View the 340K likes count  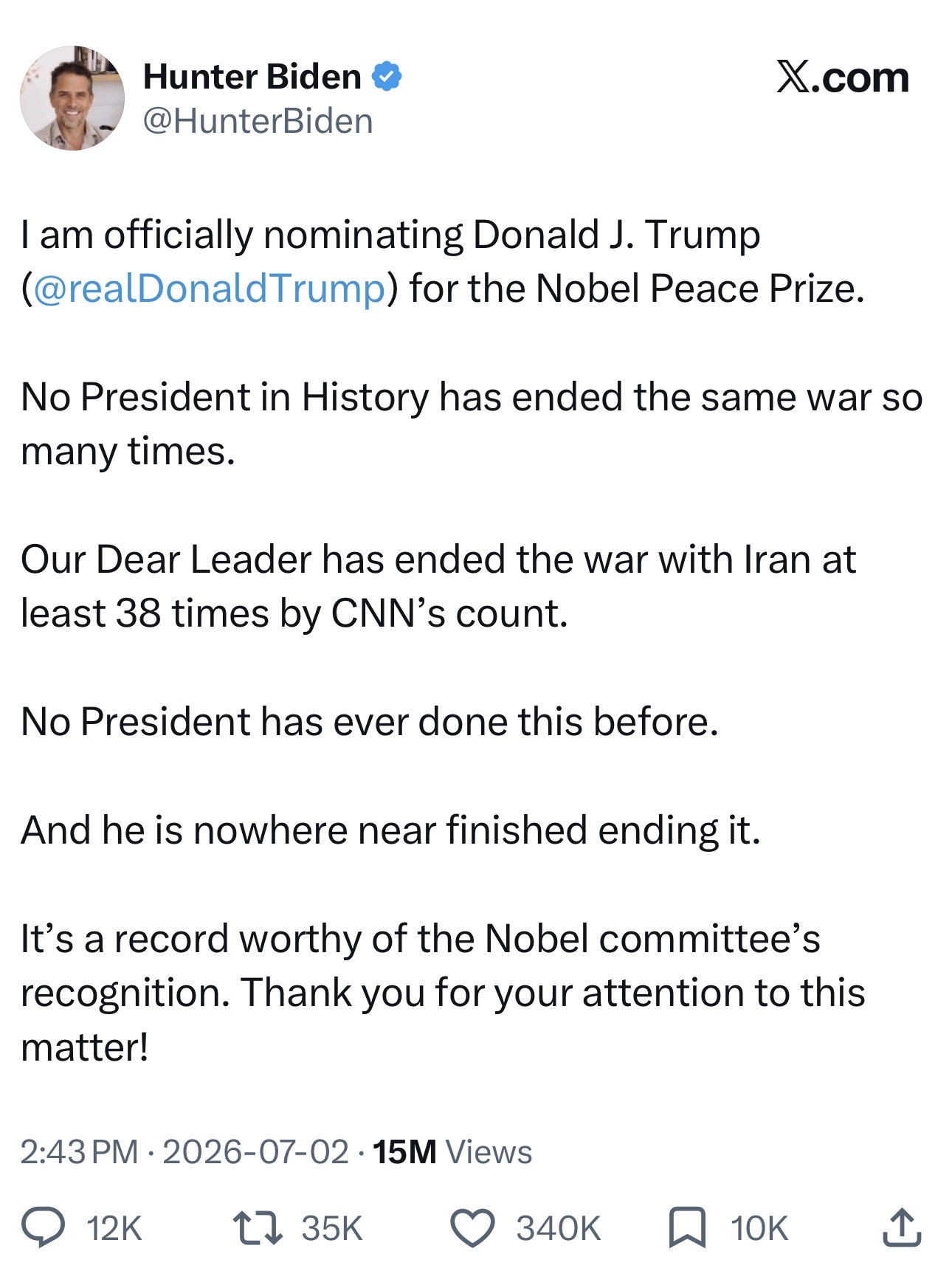click(559, 1228)
